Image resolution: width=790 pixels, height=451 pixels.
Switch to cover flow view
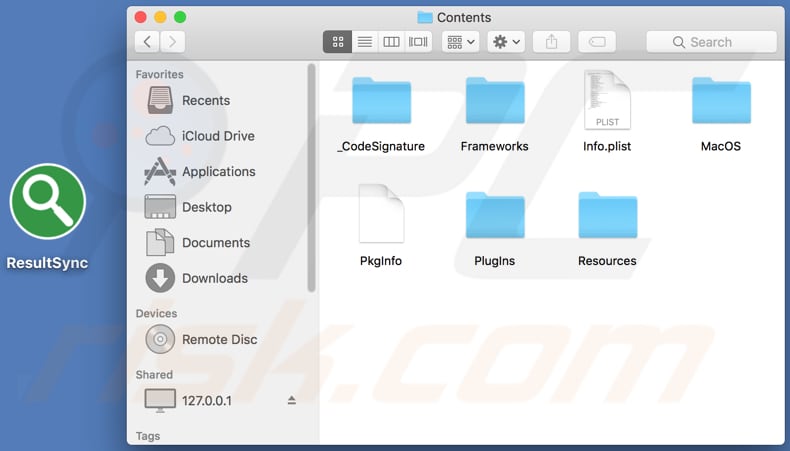(x=418, y=42)
